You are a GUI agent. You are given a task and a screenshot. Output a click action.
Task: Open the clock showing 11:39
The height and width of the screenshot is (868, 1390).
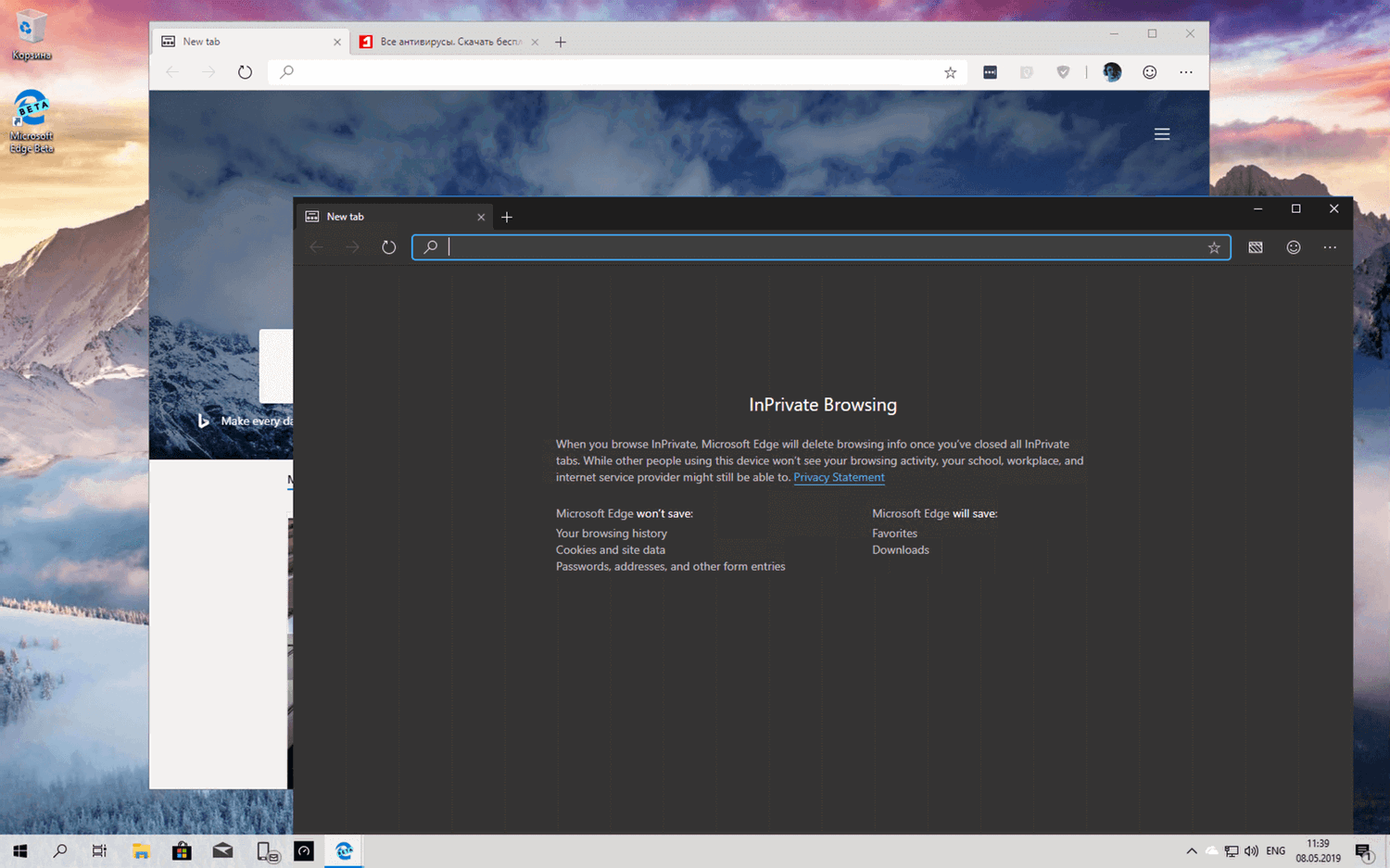[1318, 851]
